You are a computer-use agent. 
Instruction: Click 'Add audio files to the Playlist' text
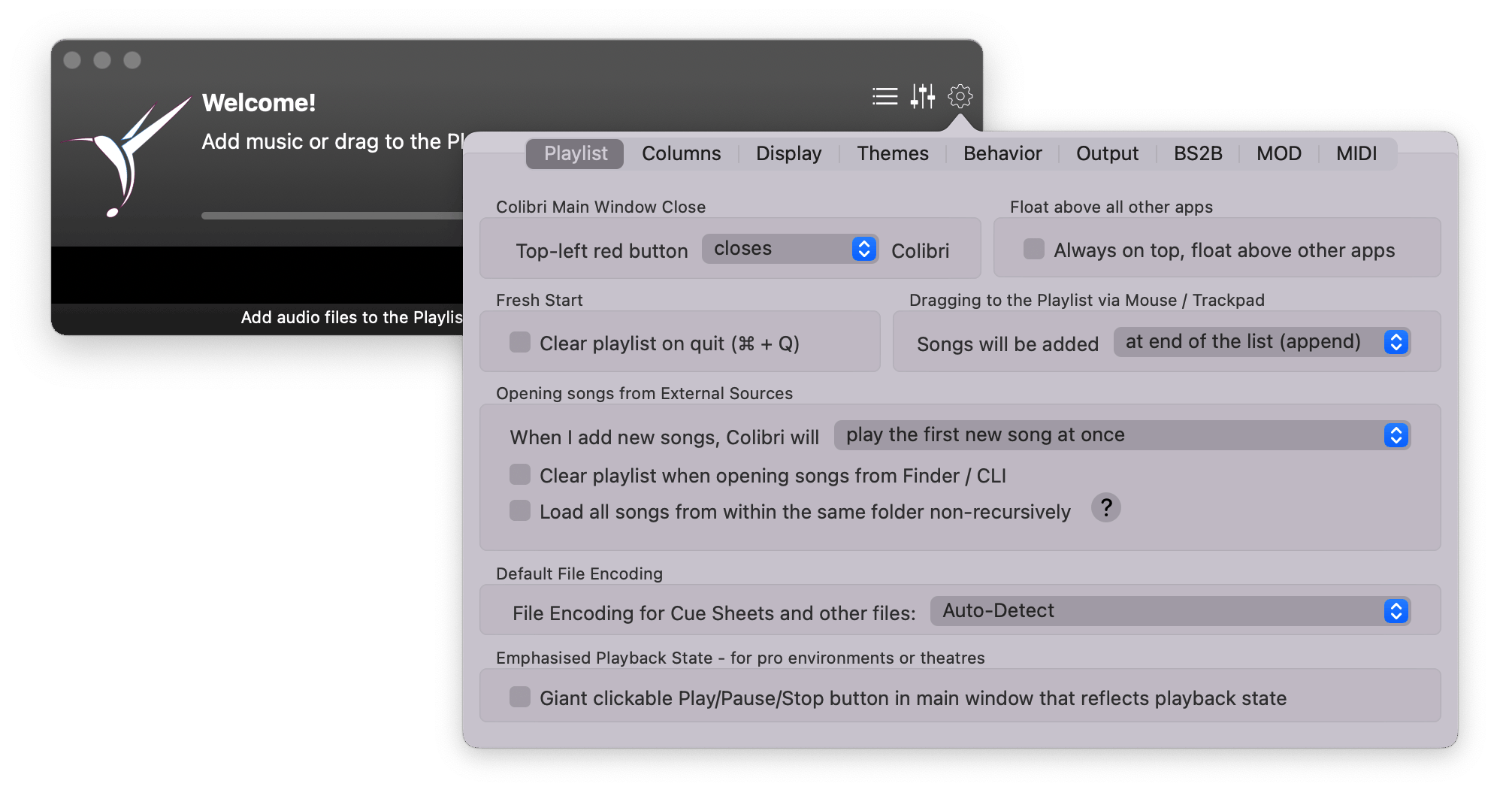pyautogui.click(x=352, y=317)
